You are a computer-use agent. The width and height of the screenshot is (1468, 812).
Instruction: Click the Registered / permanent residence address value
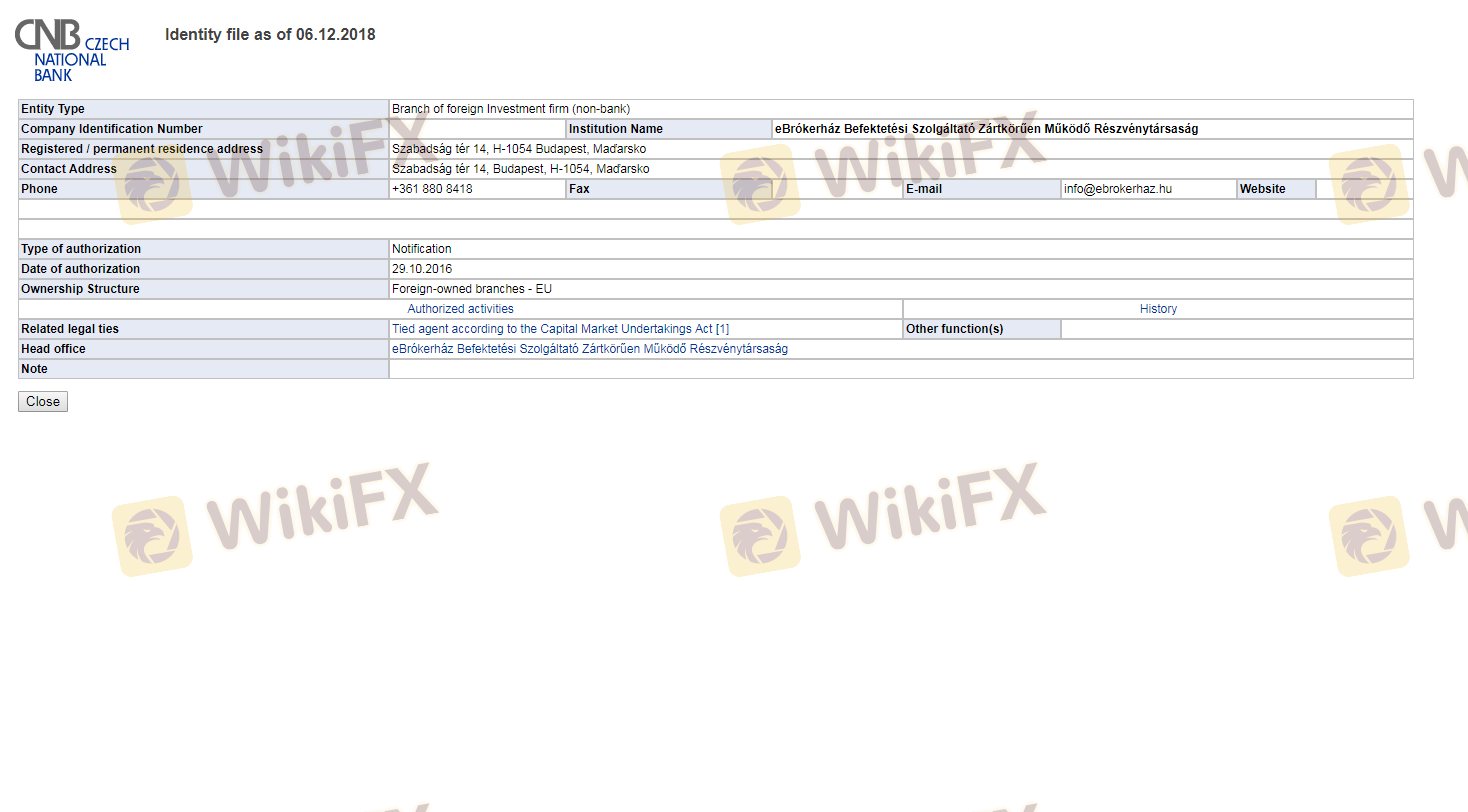519,149
